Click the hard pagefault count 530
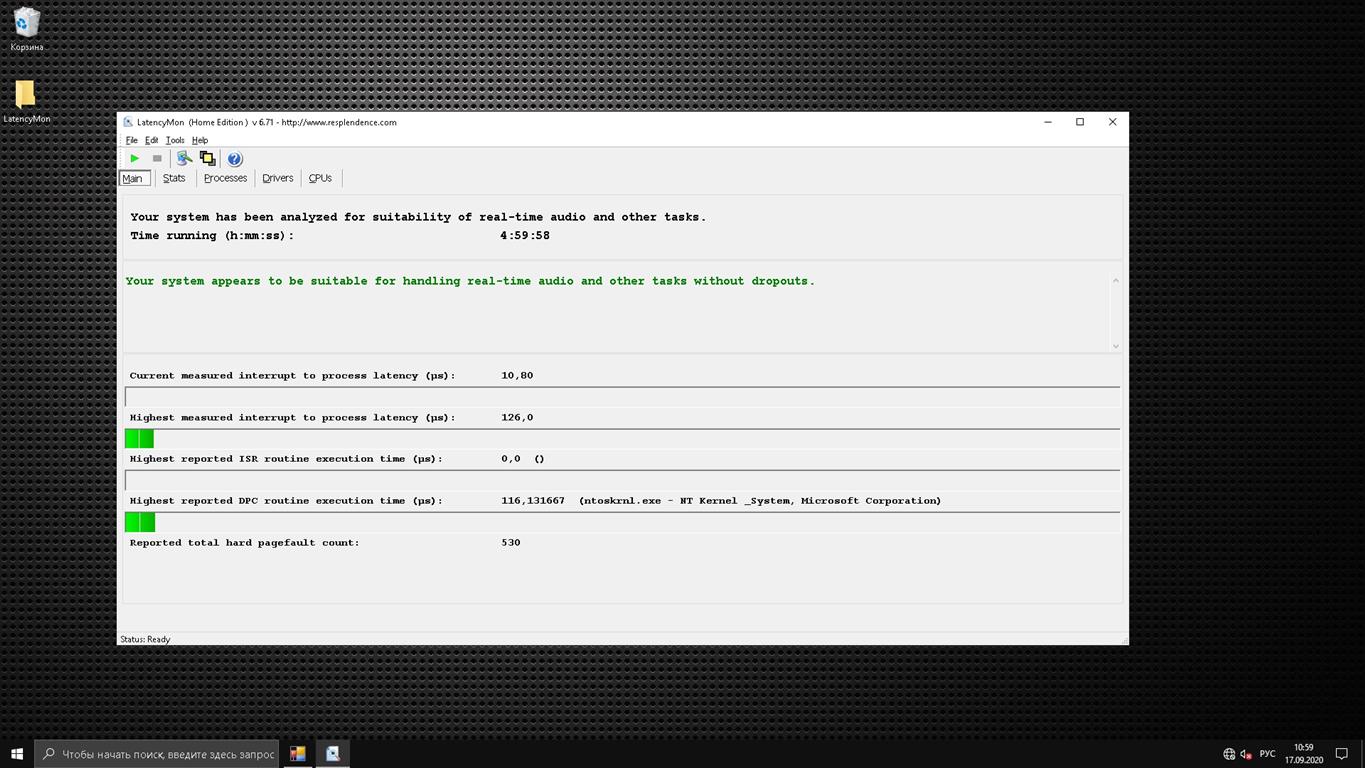This screenshot has width=1365, height=768. tap(511, 543)
